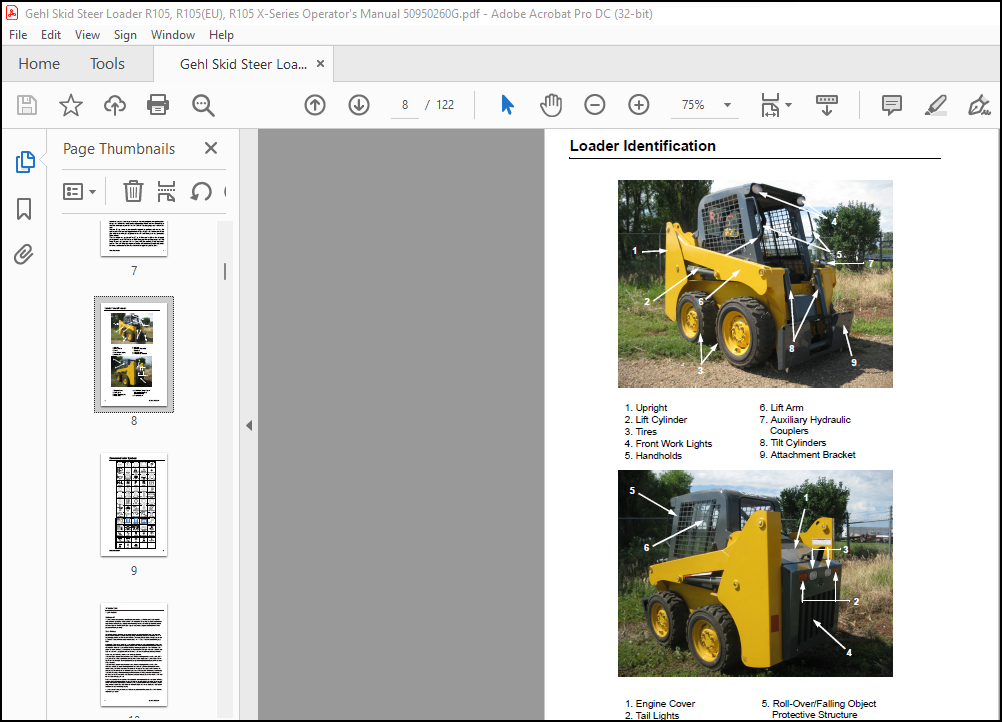
Task: Add document to starred favorites
Action: point(71,105)
